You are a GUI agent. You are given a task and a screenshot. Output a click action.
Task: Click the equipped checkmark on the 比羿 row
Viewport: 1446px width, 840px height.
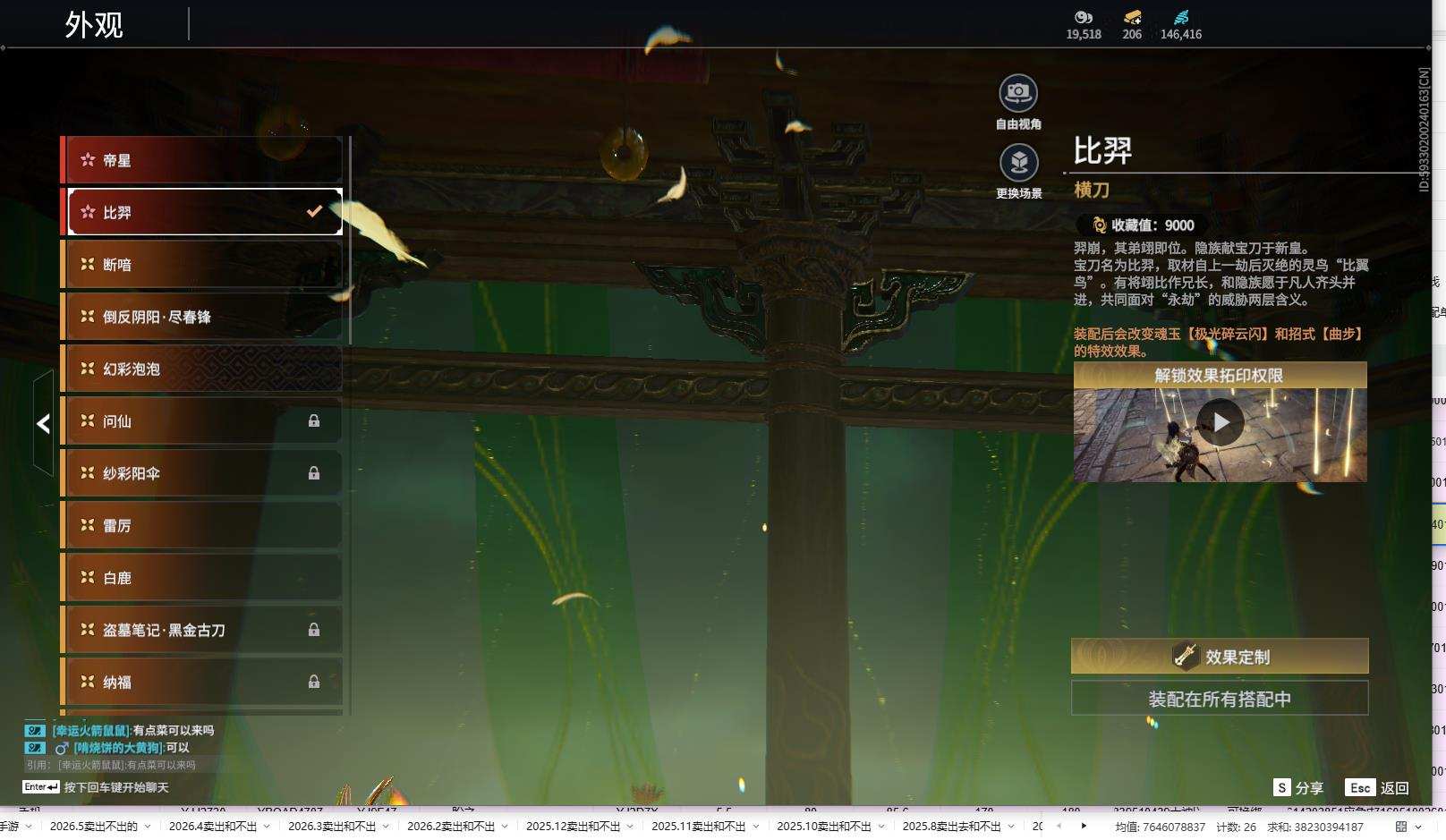[314, 212]
